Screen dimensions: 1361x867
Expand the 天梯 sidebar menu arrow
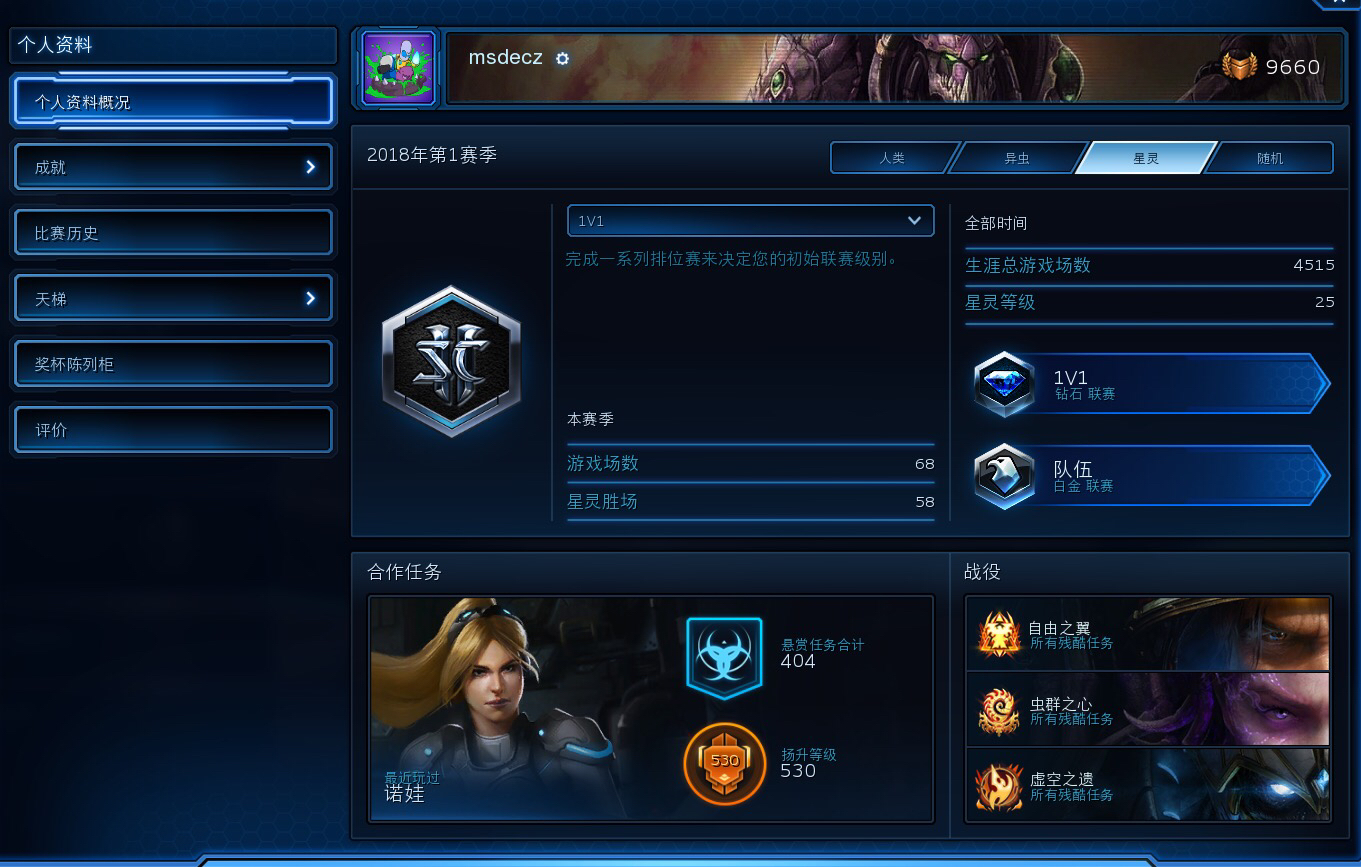pos(310,298)
